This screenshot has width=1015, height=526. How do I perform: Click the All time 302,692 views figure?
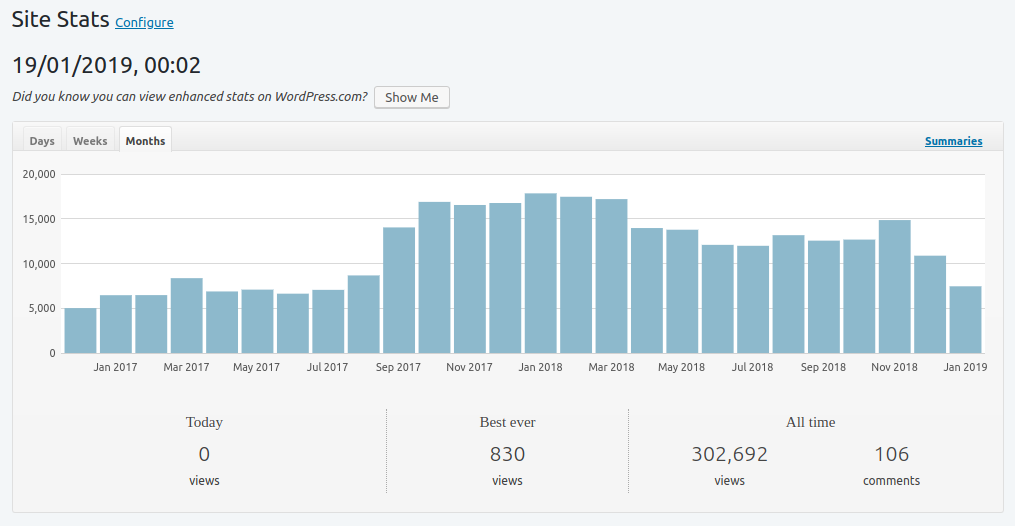pos(729,455)
